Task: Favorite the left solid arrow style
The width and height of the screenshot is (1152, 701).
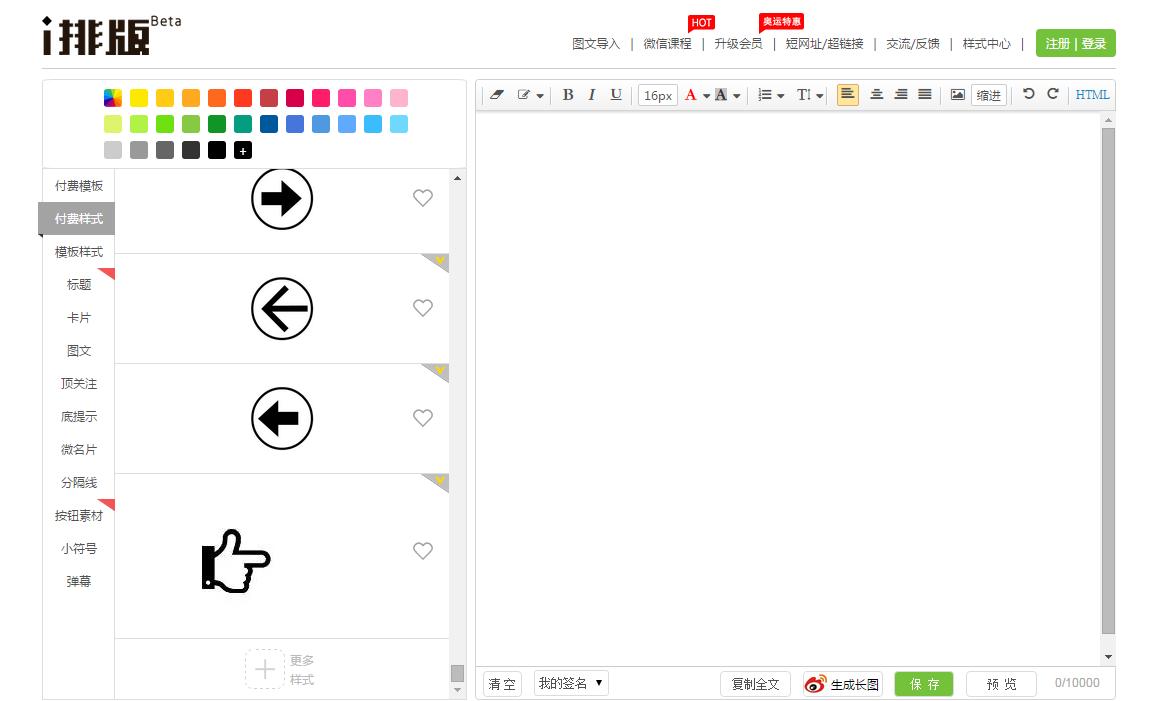Action: [422, 418]
